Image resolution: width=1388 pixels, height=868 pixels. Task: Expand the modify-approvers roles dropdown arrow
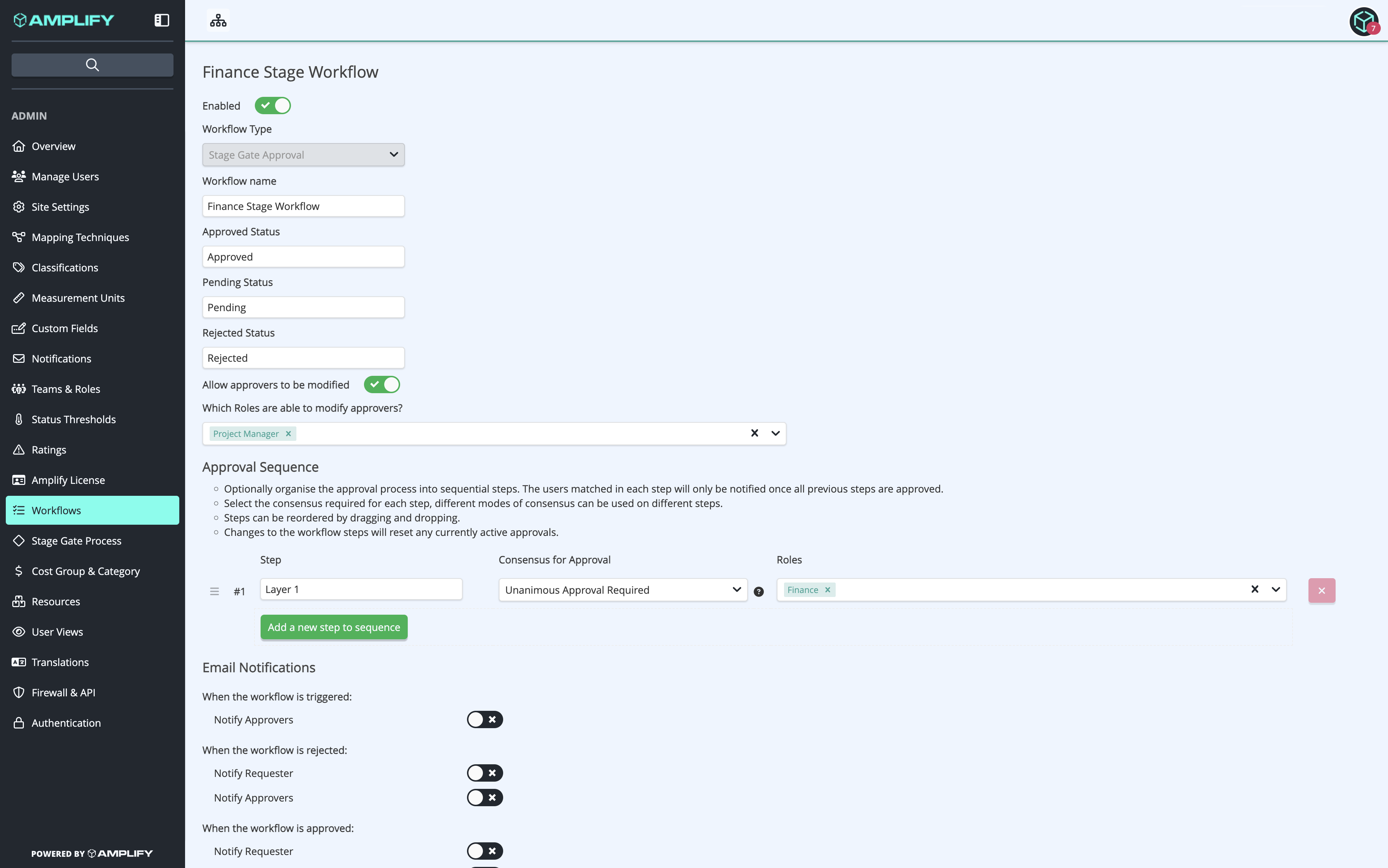tap(775, 433)
